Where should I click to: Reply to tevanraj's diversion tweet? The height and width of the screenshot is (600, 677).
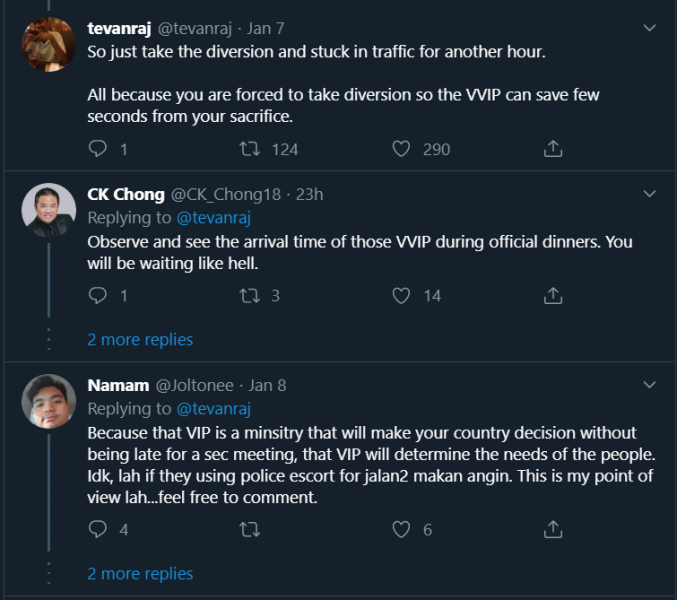tap(98, 149)
